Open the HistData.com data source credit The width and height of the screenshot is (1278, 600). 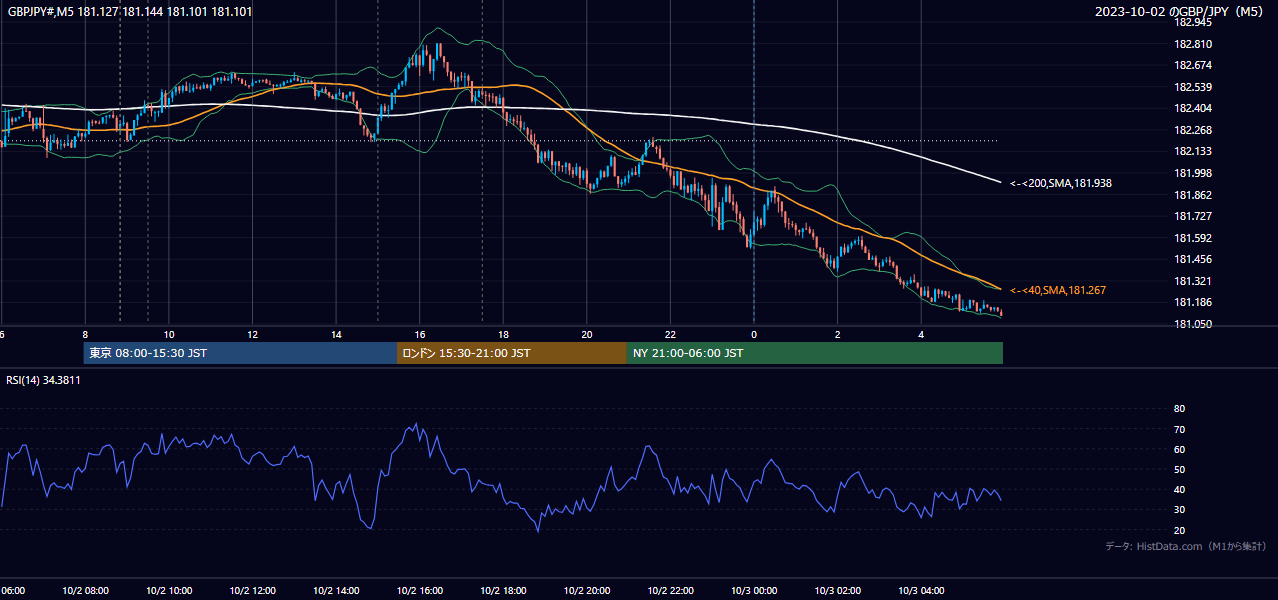(1186, 546)
